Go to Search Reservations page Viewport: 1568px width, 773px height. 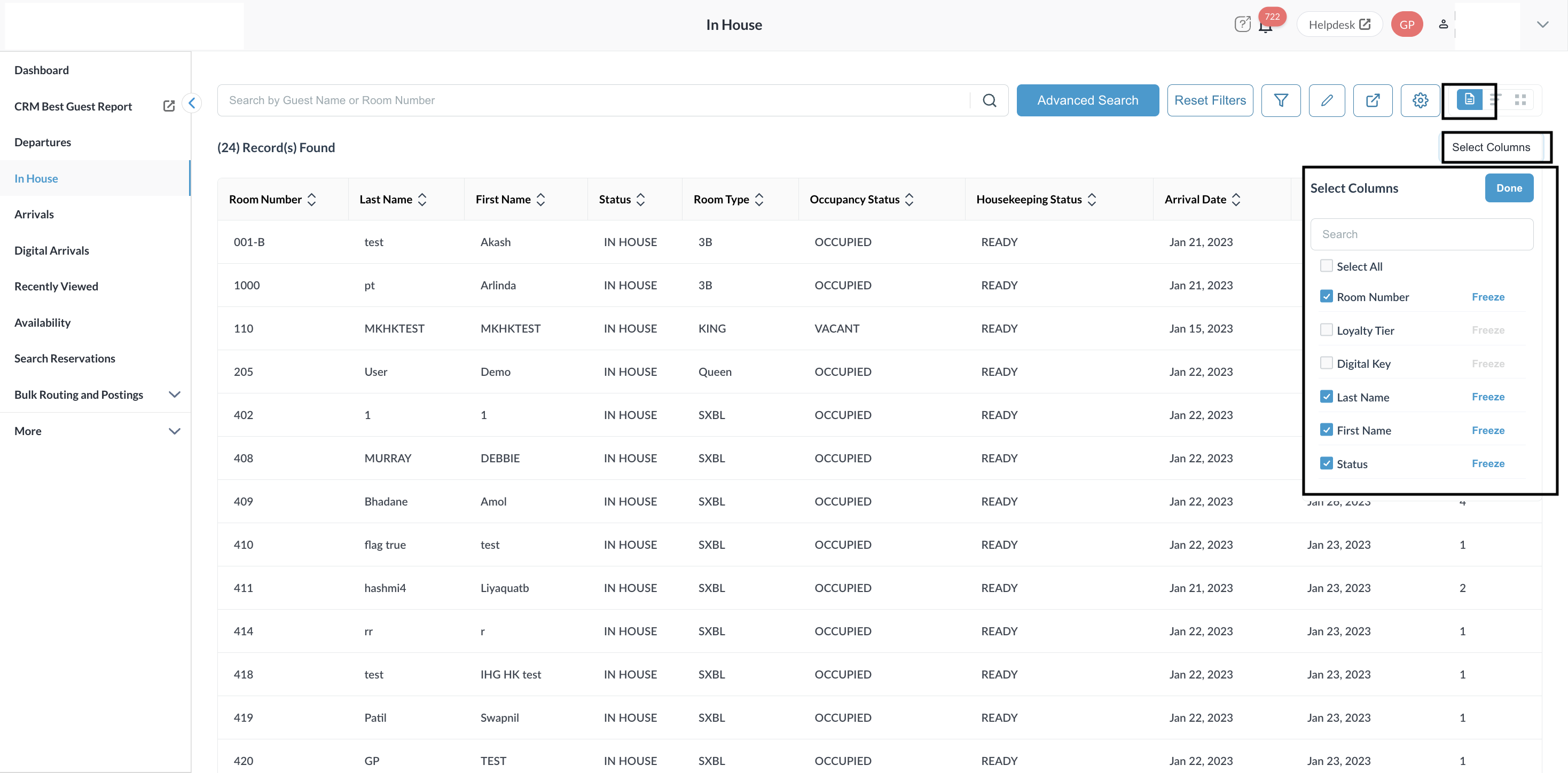(x=65, y=359)
